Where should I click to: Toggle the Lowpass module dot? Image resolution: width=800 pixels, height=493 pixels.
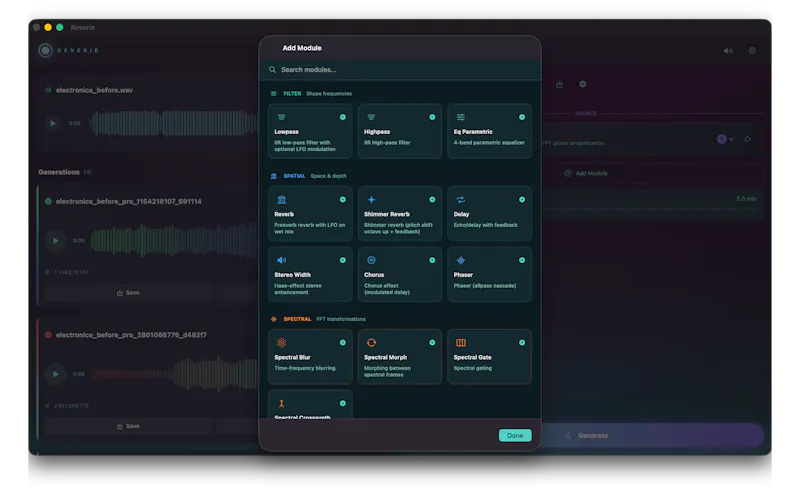343,117
